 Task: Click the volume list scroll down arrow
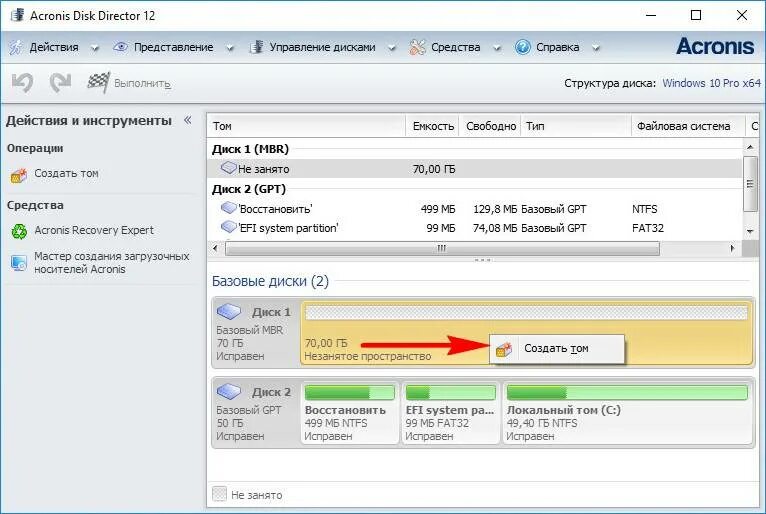750,232
